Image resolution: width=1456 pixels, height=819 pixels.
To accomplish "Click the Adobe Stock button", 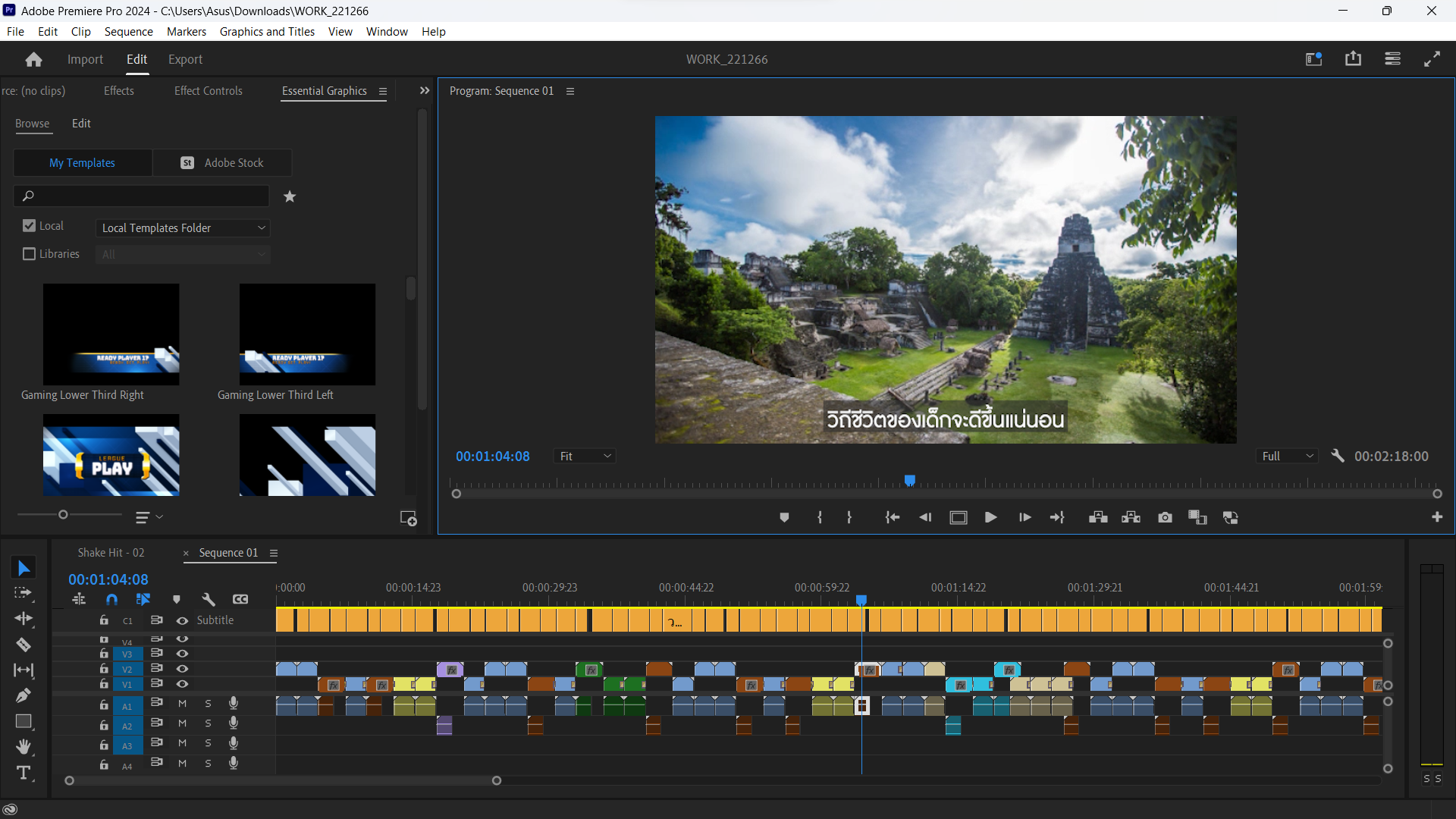I will click(222, 163).
